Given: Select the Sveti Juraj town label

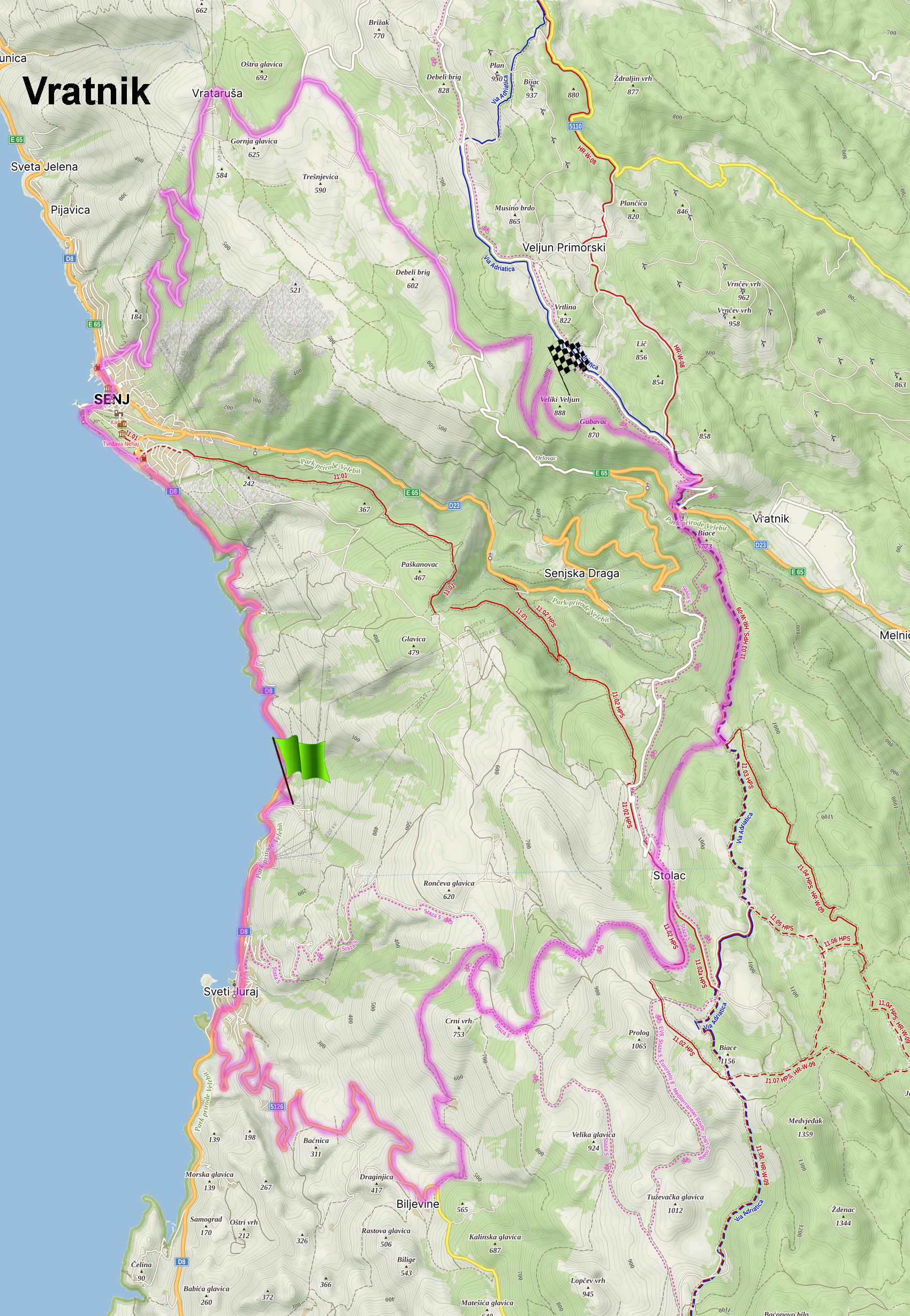Looking at the screenshot, I should (x=231, y=992).
